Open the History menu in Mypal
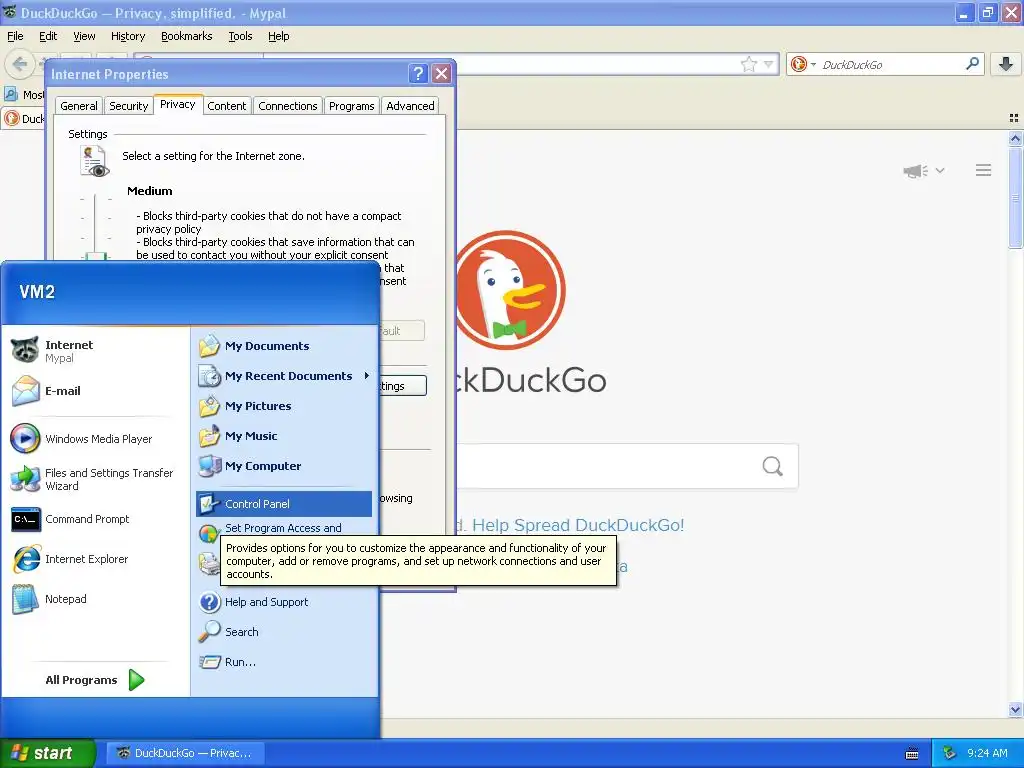Viewport: 1024px width, 768px height. [x=127, y=36]
